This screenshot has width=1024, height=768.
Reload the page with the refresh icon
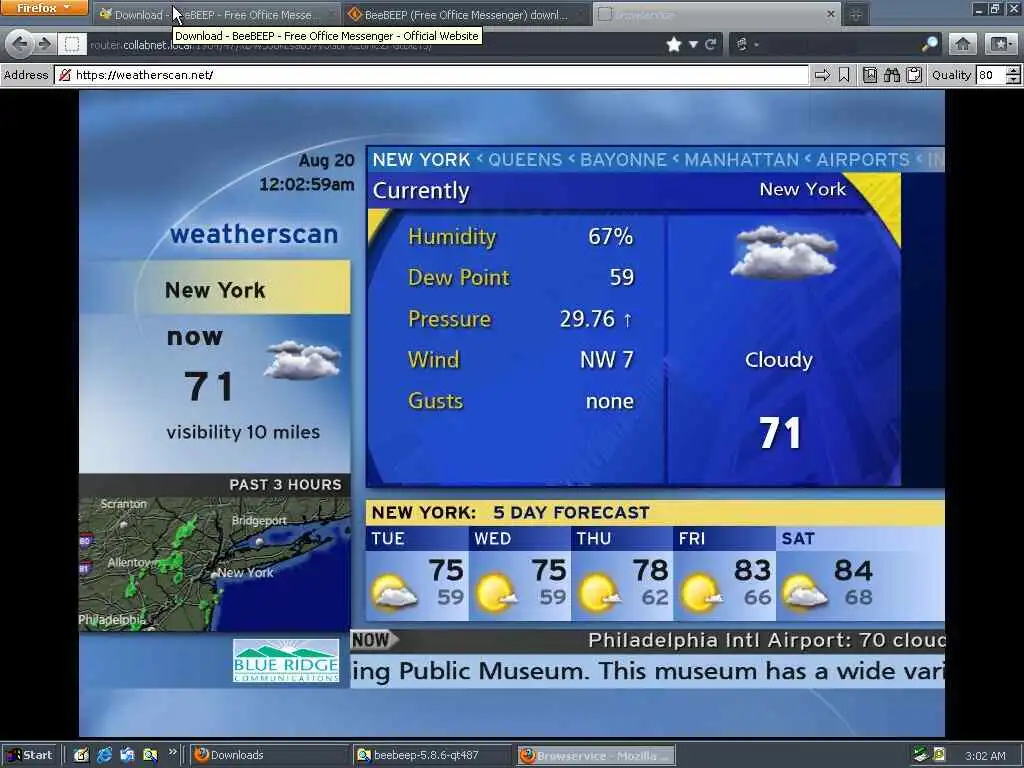(711, 44)
